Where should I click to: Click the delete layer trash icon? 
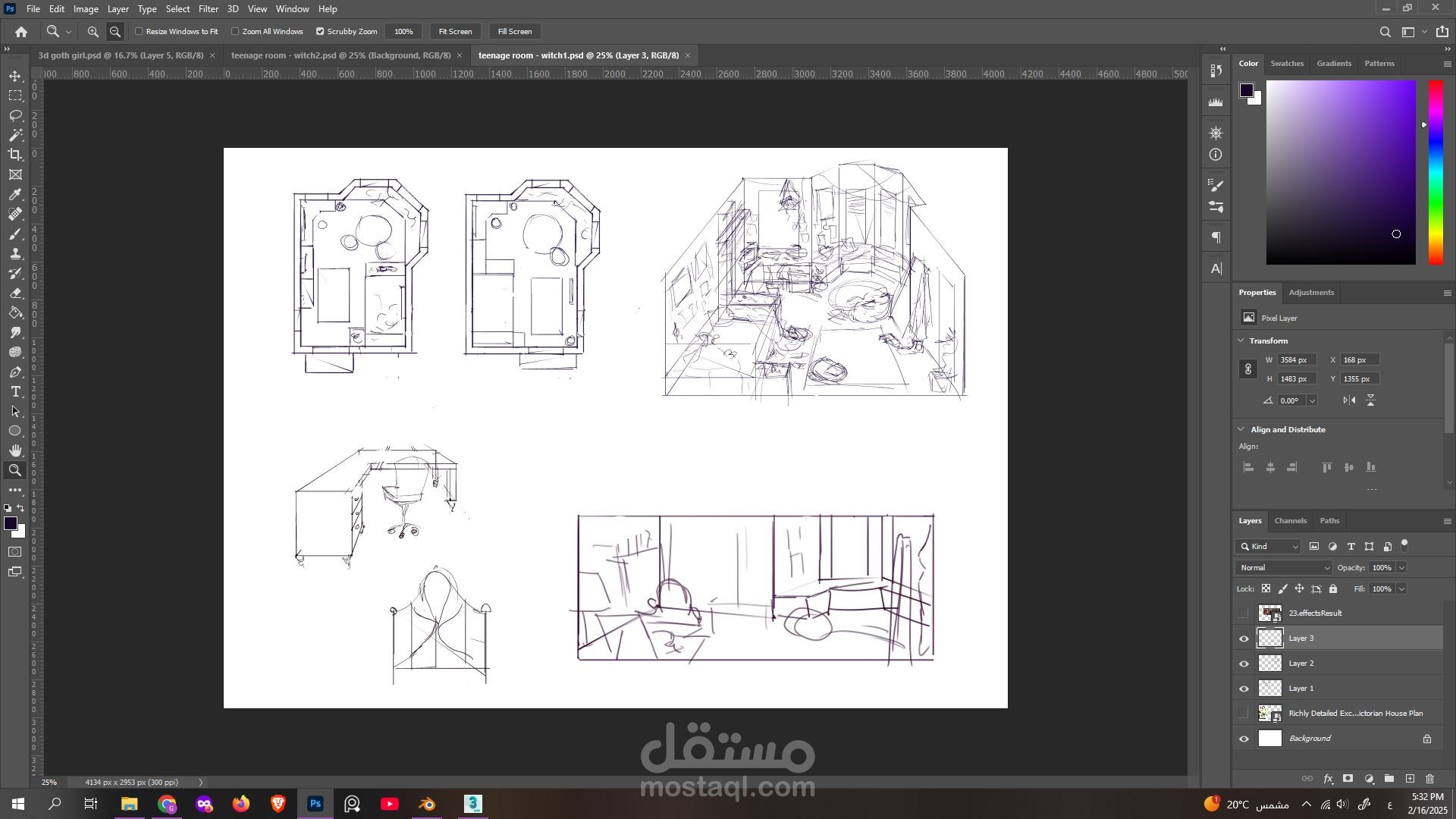(x=1429, y=779)
